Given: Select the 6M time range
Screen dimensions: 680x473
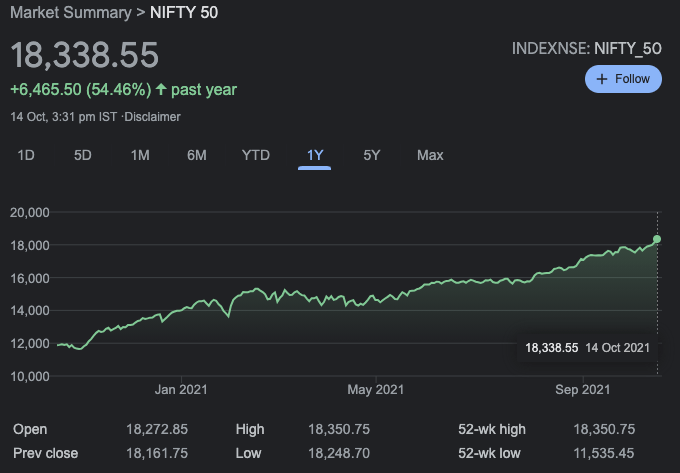Looking at the screenshot, I should click(x=197, y=155).
